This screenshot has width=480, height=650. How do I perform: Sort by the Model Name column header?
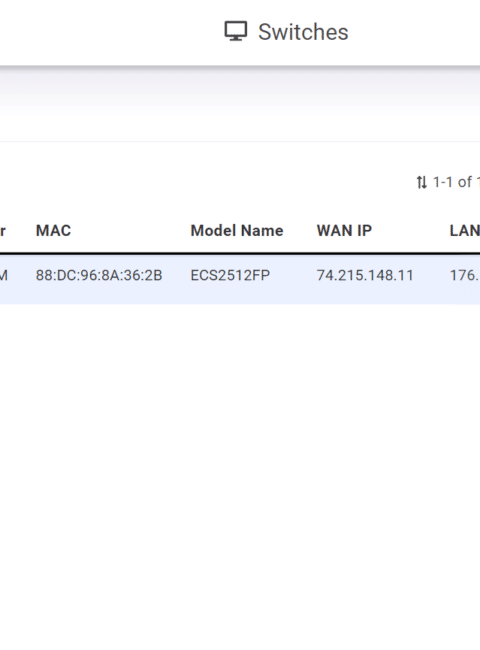(x=237, y=230)
